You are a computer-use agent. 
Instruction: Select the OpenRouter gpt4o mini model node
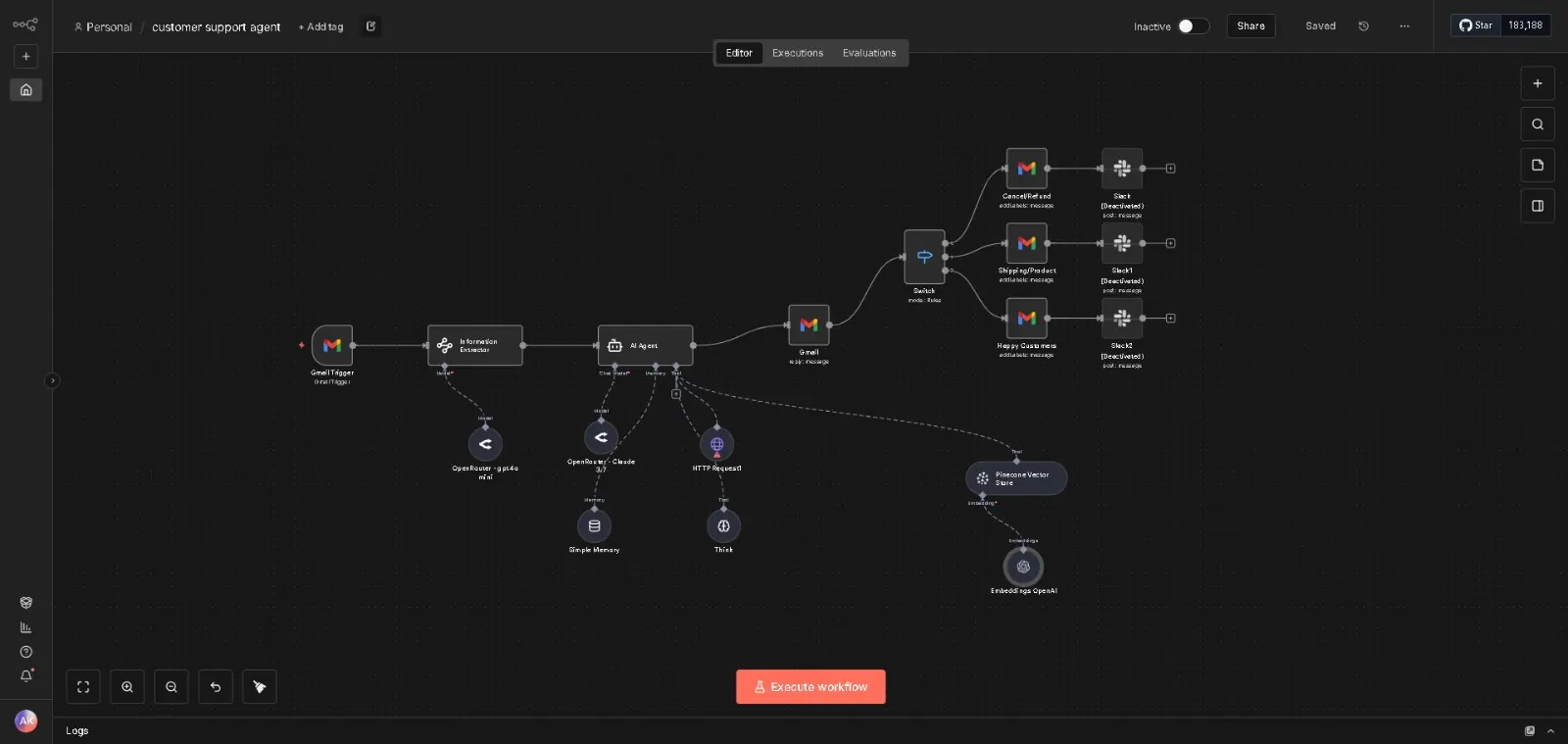click(x=485, y=444)
